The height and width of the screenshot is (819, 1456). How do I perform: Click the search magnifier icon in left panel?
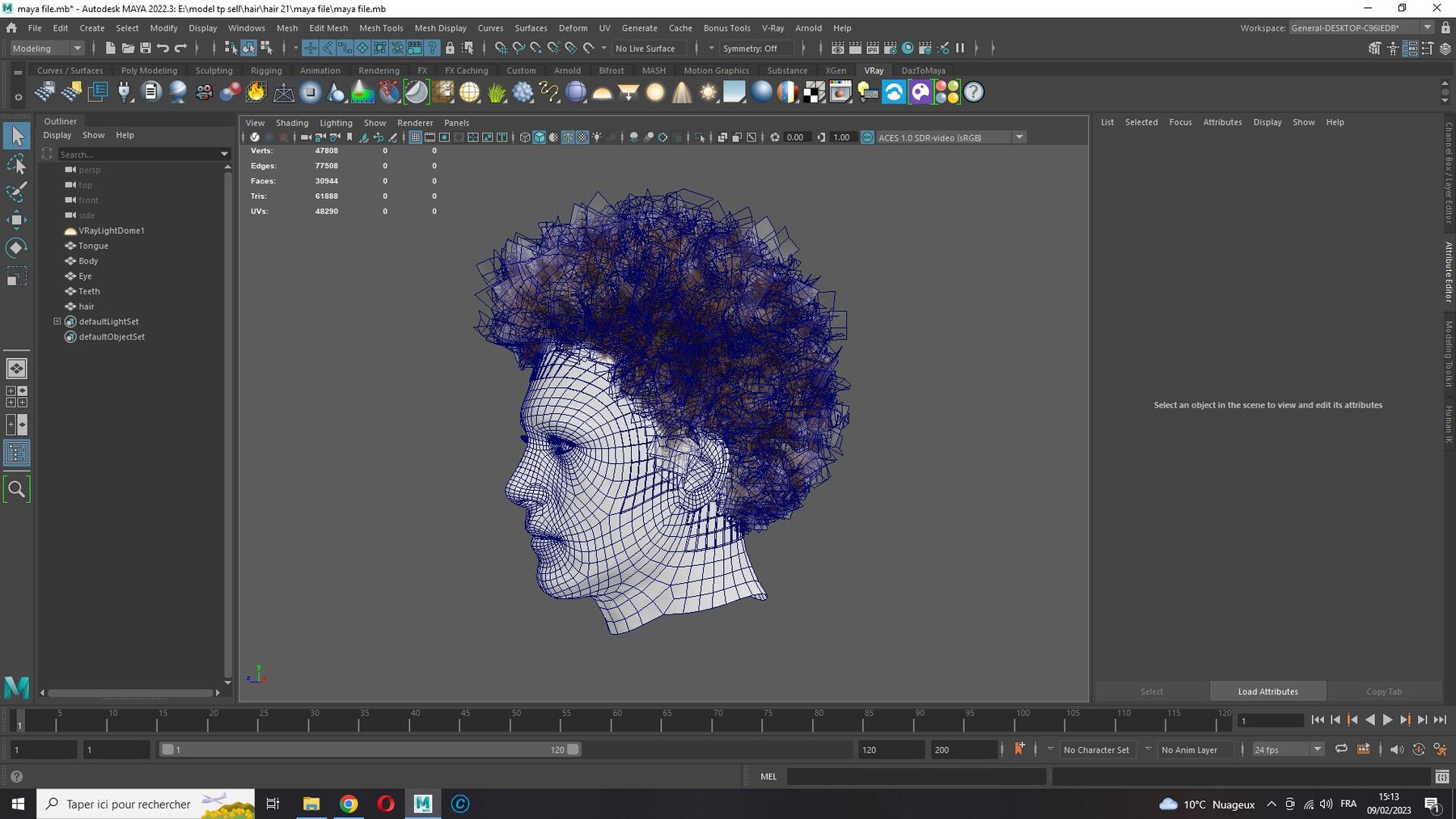pos(16,489)
